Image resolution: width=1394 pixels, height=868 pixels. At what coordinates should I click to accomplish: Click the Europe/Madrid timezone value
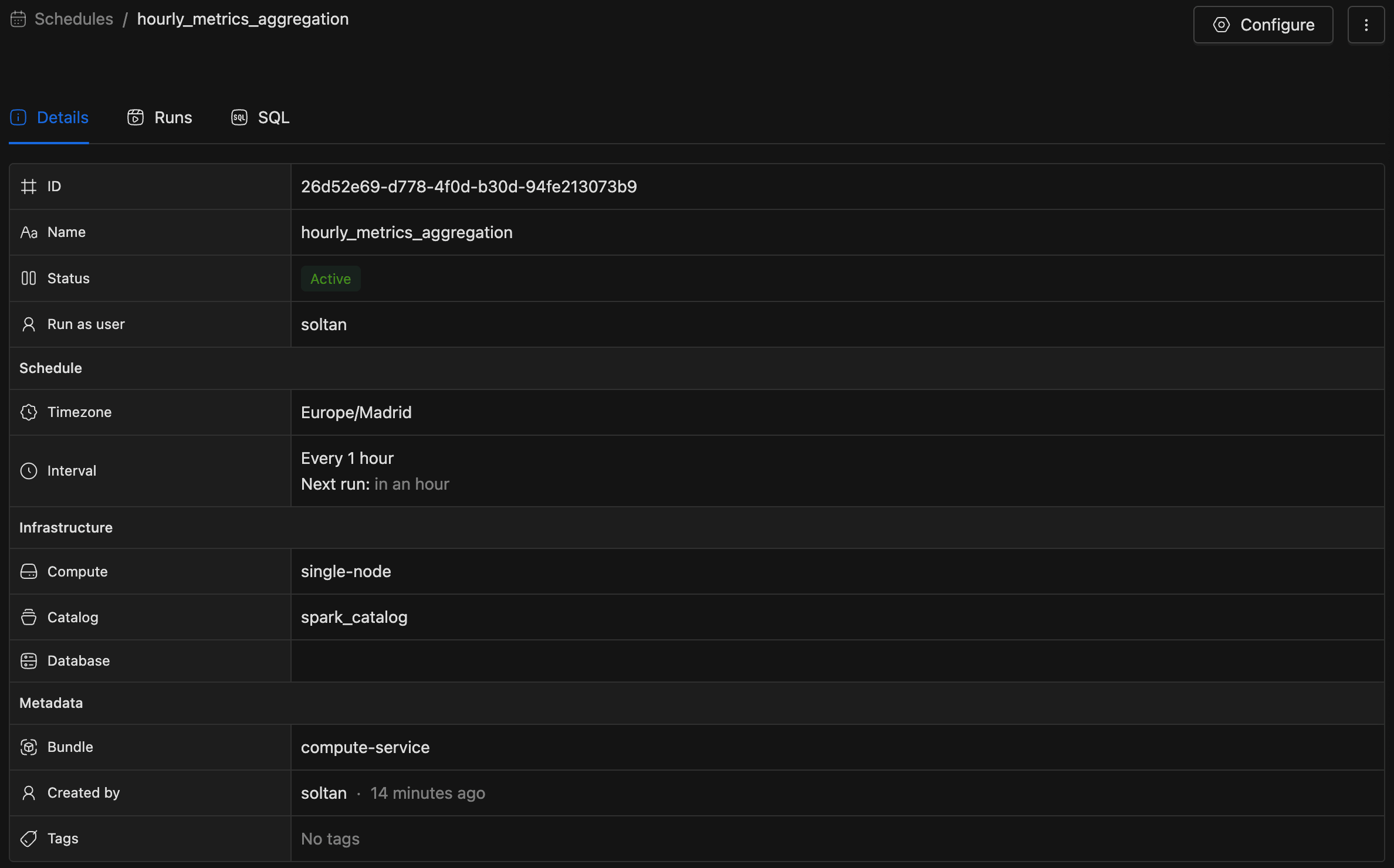pos(356,412)
